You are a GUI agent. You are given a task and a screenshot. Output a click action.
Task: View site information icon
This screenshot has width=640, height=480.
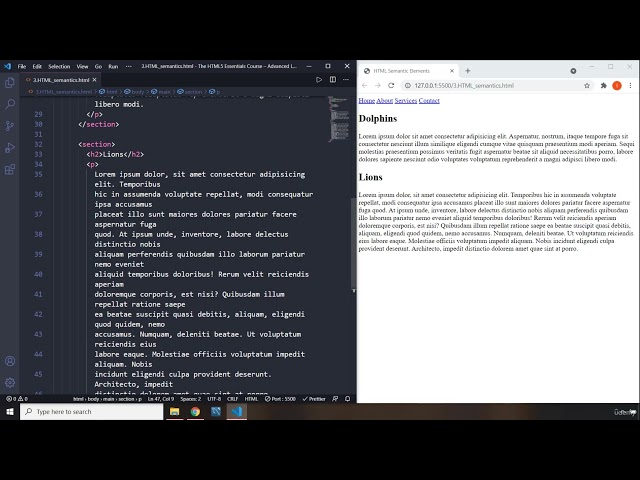coord(407,86)
